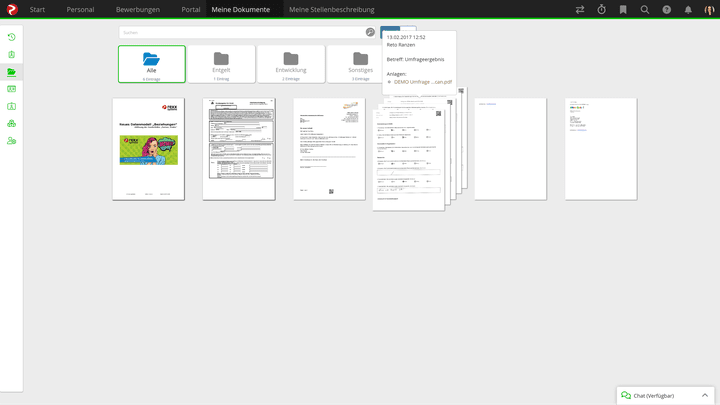Image resolution: width=720 pixels, height=405 pixels.
Task: Open the search icon in top bar
Action: pos(645,10)
